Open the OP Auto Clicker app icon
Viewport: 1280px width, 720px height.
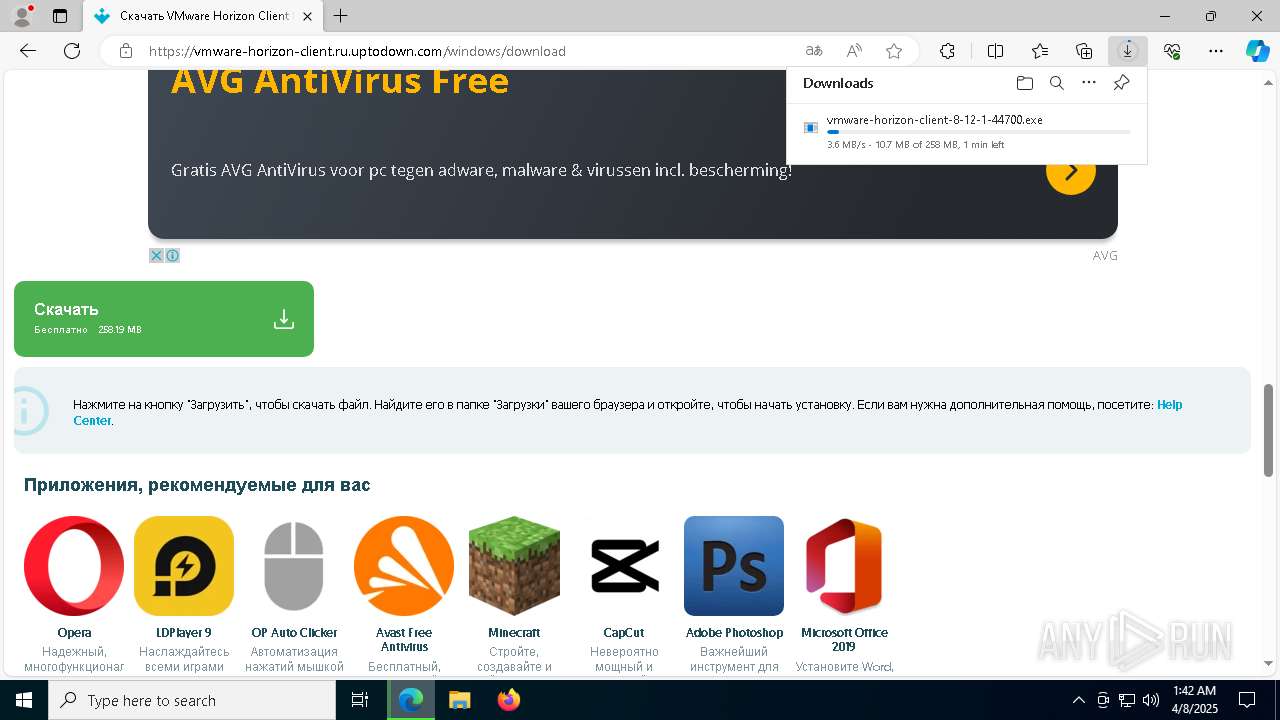click(x=294, y=566)
